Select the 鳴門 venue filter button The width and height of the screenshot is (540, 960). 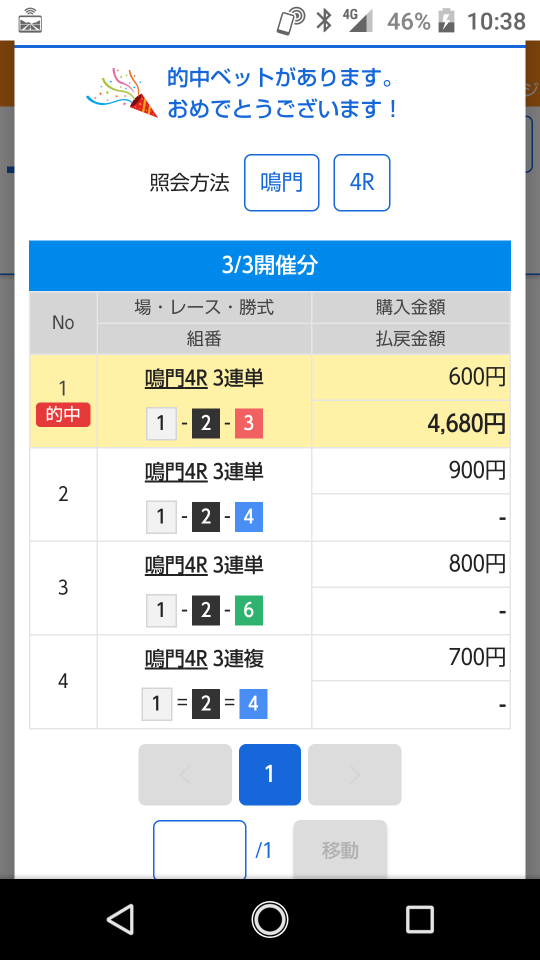[282, 182]
